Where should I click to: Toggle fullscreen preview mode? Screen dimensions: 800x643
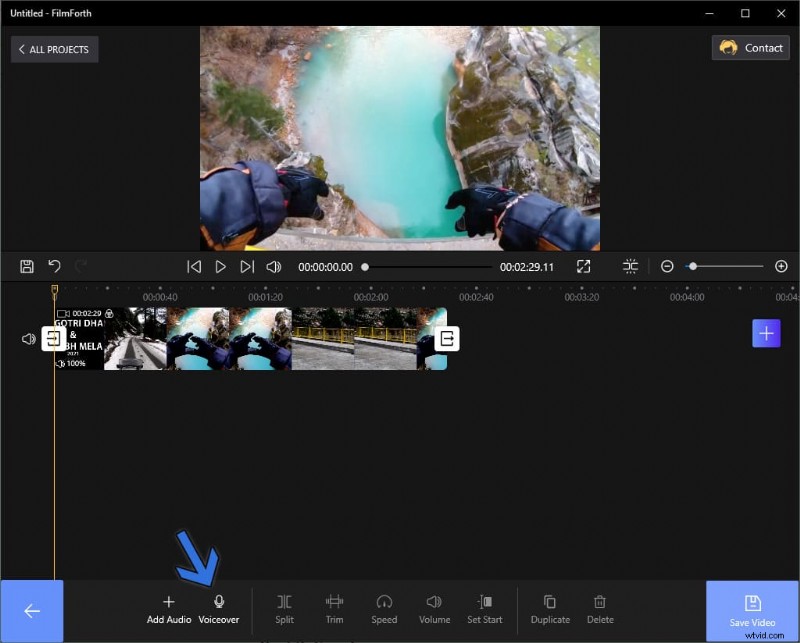point(583,266)
